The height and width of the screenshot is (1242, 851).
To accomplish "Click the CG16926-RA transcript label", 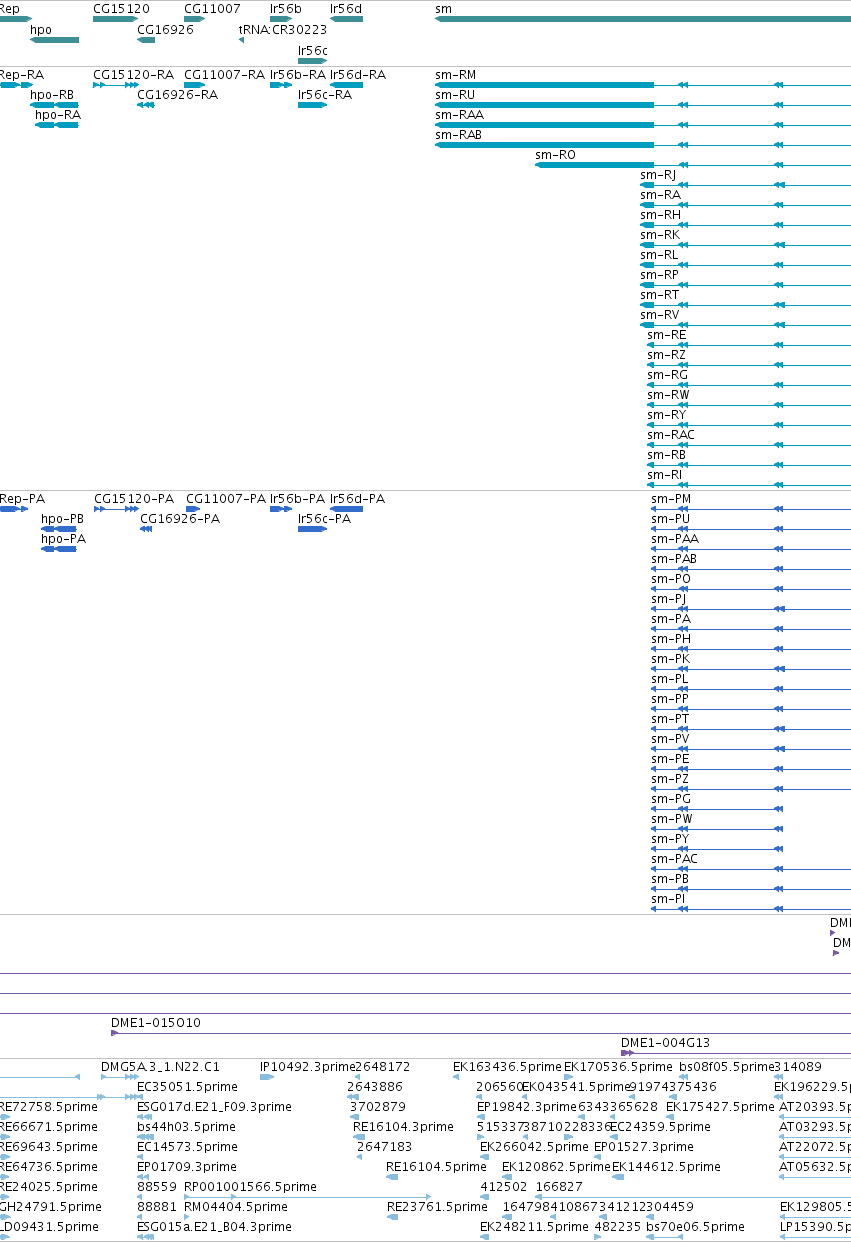I will (x=177, y=95).
